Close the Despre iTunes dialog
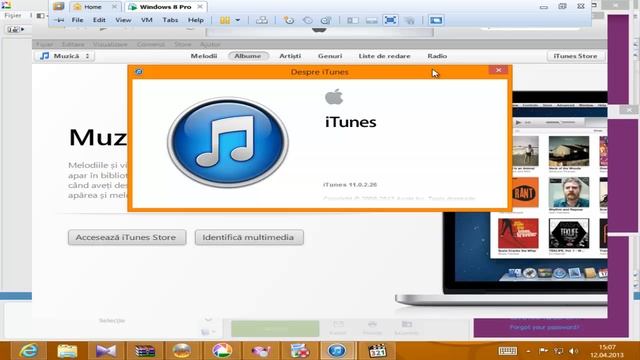The height and width of the screenshot is (360, 640). pyautogui.click(x=498, y=70)
